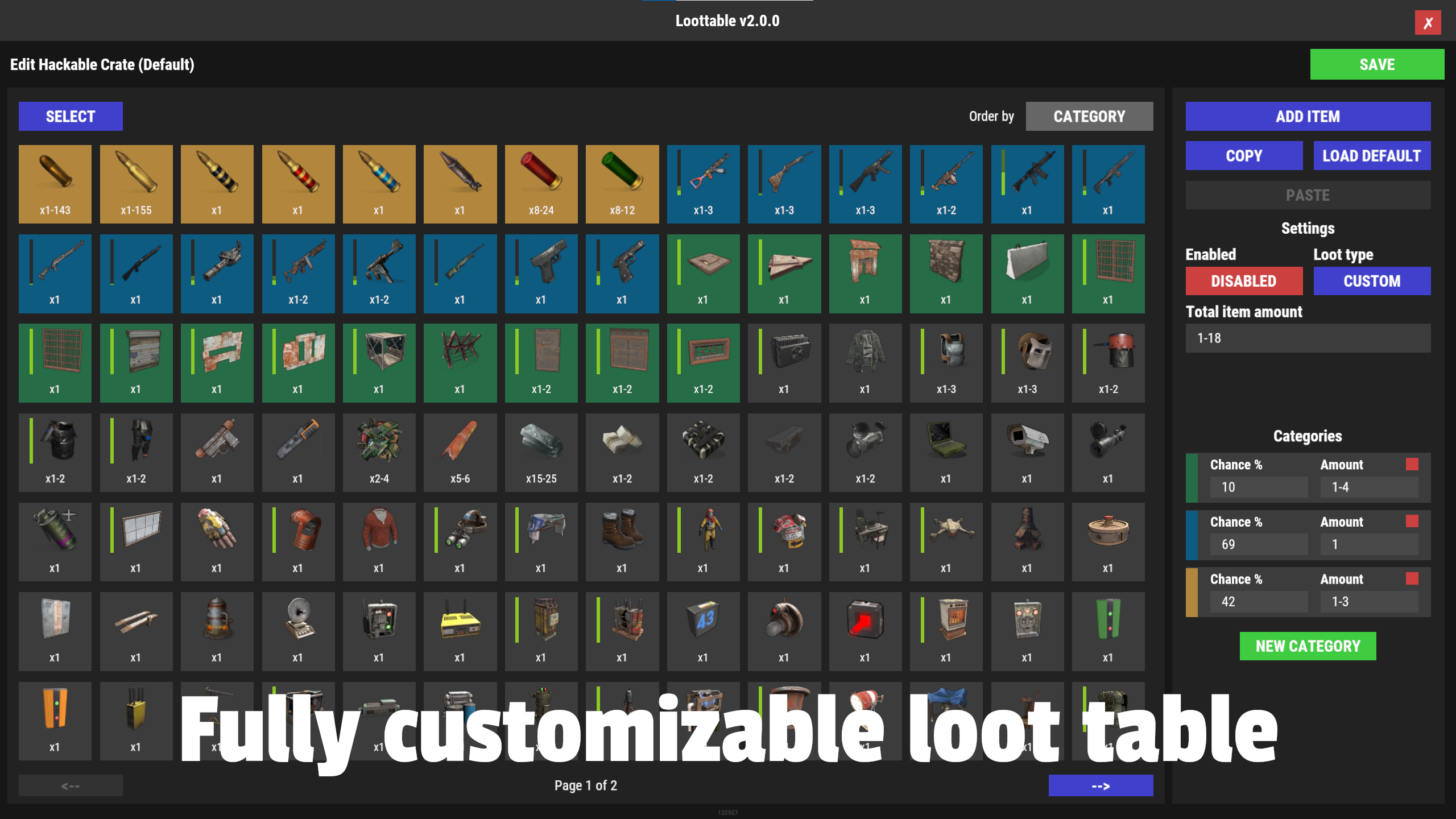The height and width of the screenshot is (819, 1456).
Task: Toggle the DISABLED enabled setting
Action: click(x=1243, y=281)
